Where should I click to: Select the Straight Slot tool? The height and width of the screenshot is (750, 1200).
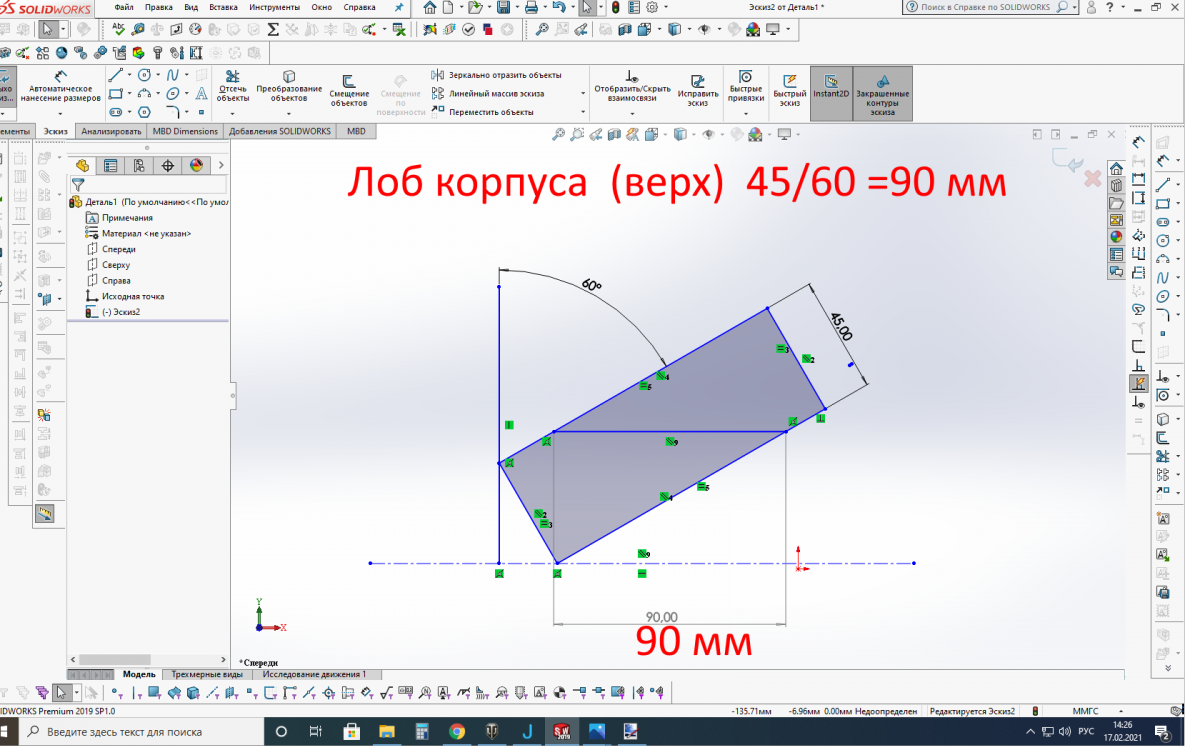[x=116, y=112]
